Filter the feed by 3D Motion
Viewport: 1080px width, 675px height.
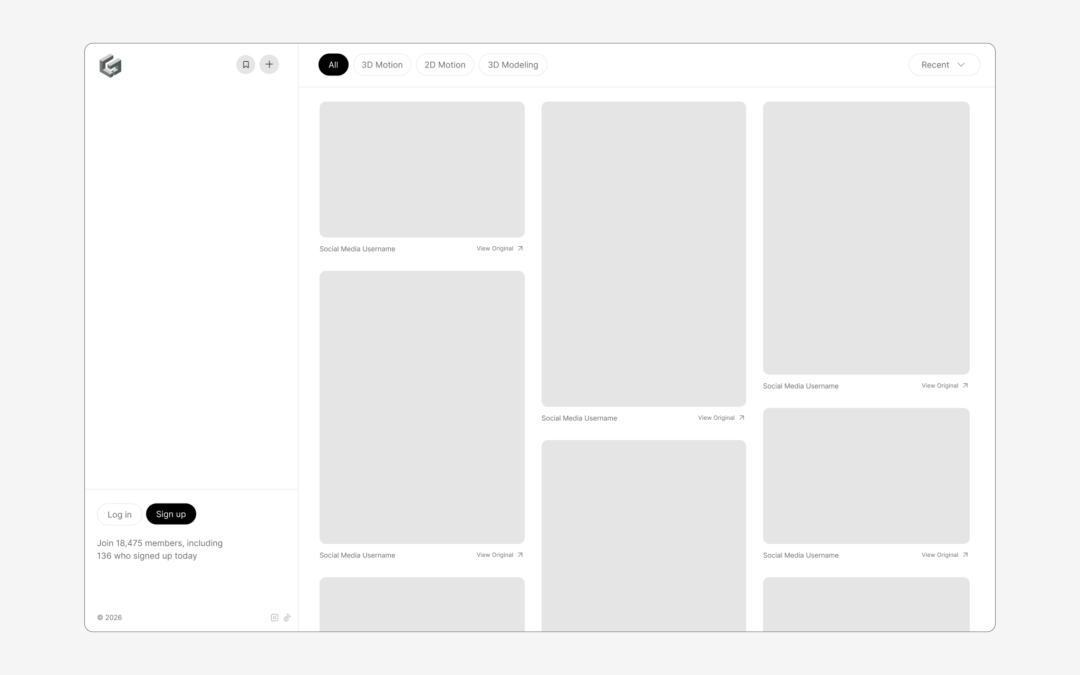[x=382, y=65]
